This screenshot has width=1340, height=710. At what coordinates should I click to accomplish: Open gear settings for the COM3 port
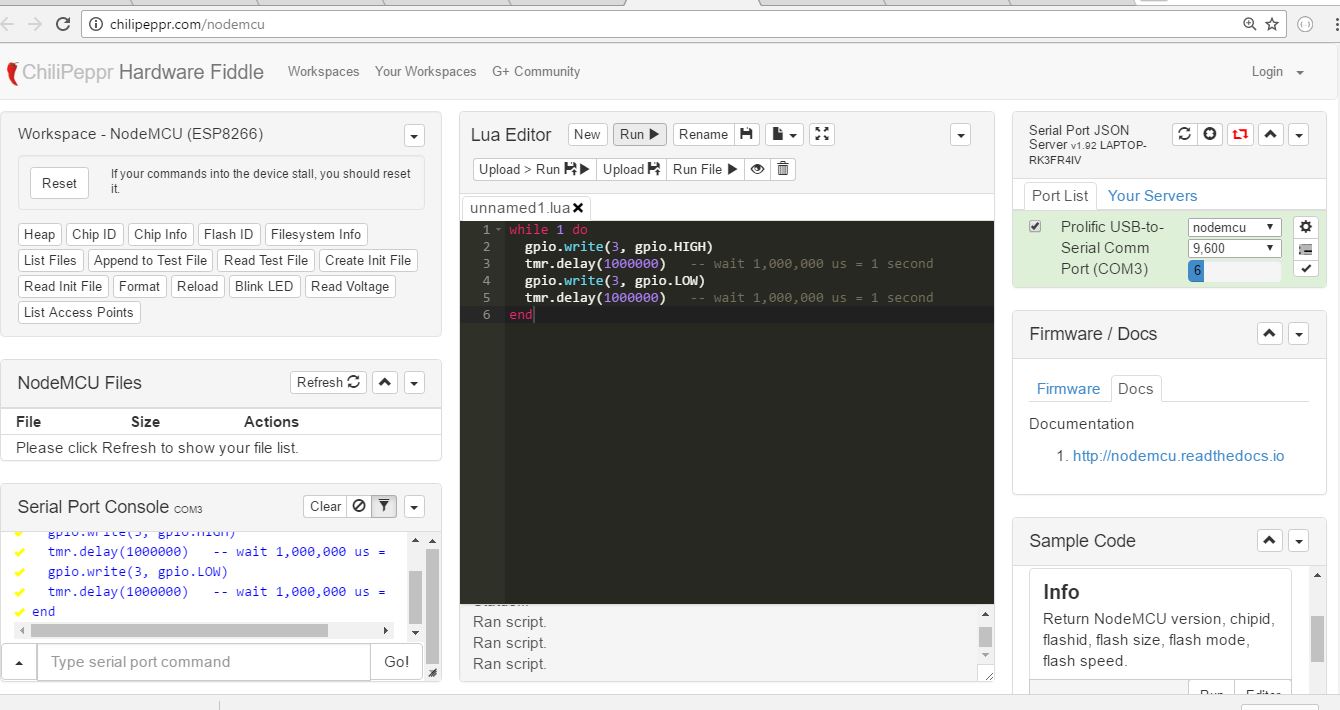click(x=1305, y=227)
